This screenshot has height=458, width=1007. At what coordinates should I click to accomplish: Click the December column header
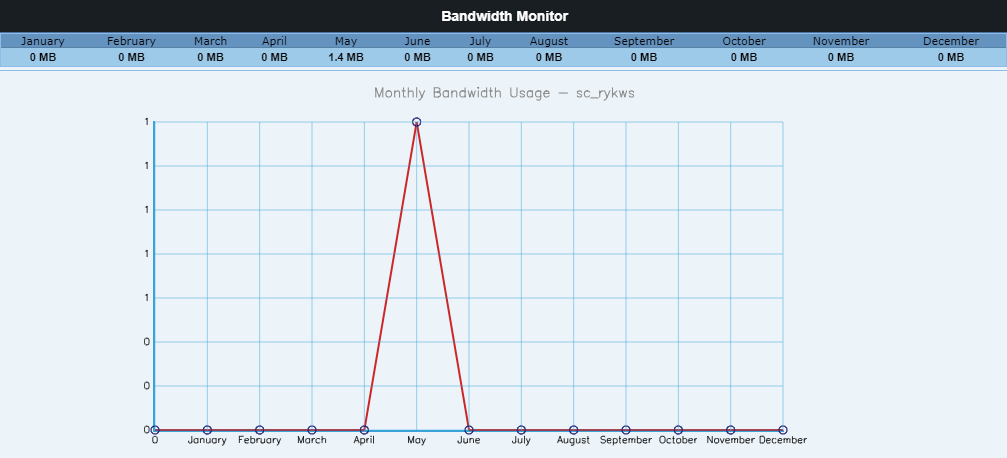[x=950, y=41]
